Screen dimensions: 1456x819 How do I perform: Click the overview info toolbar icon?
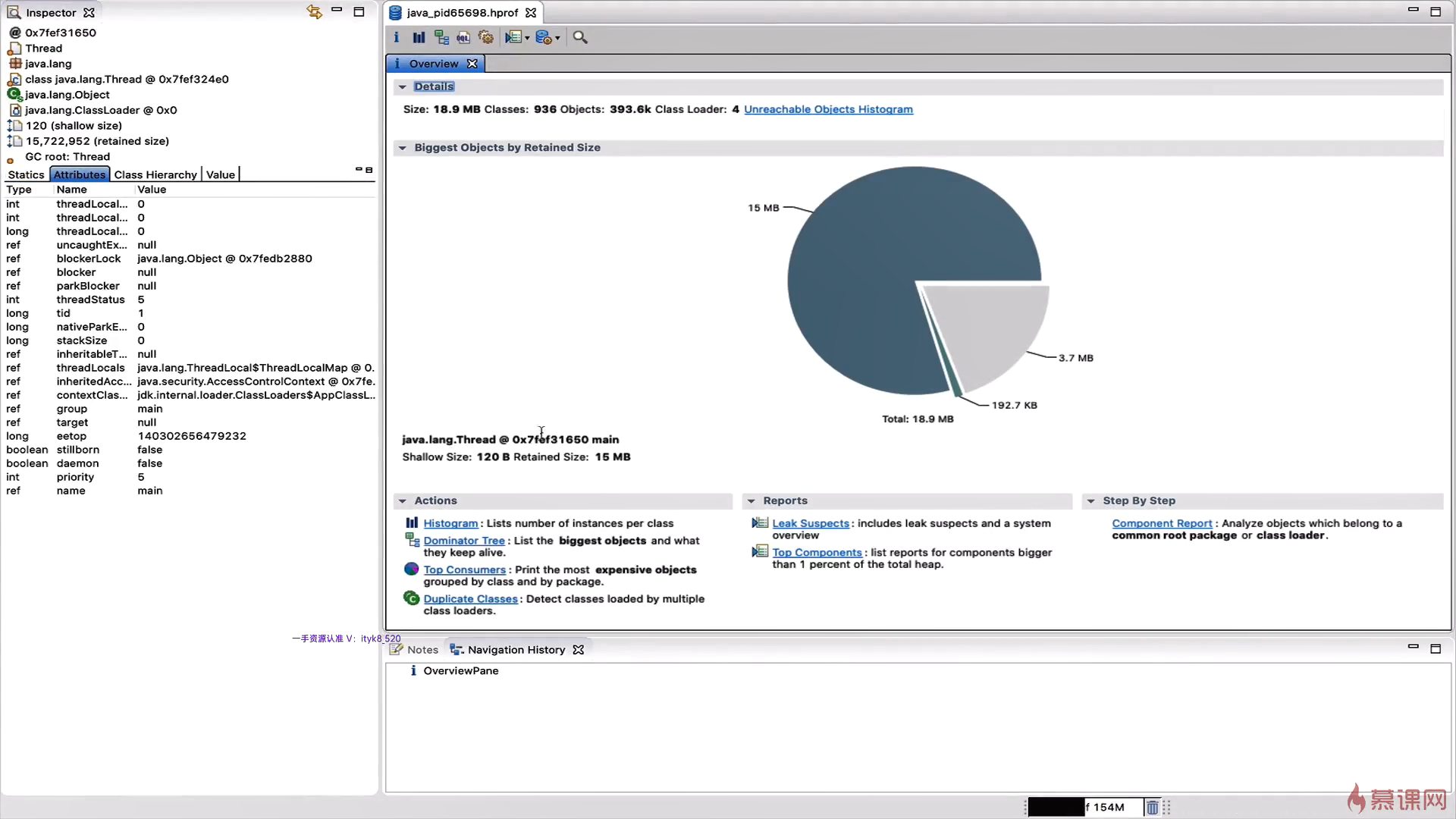(x=396, y=37)
